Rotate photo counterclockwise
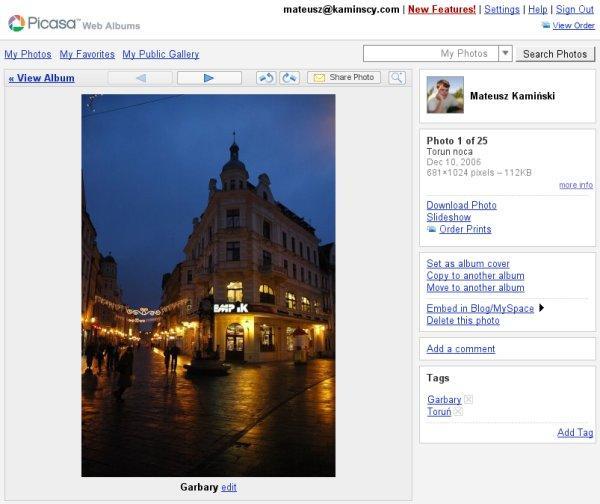 [x=265, y=78]
